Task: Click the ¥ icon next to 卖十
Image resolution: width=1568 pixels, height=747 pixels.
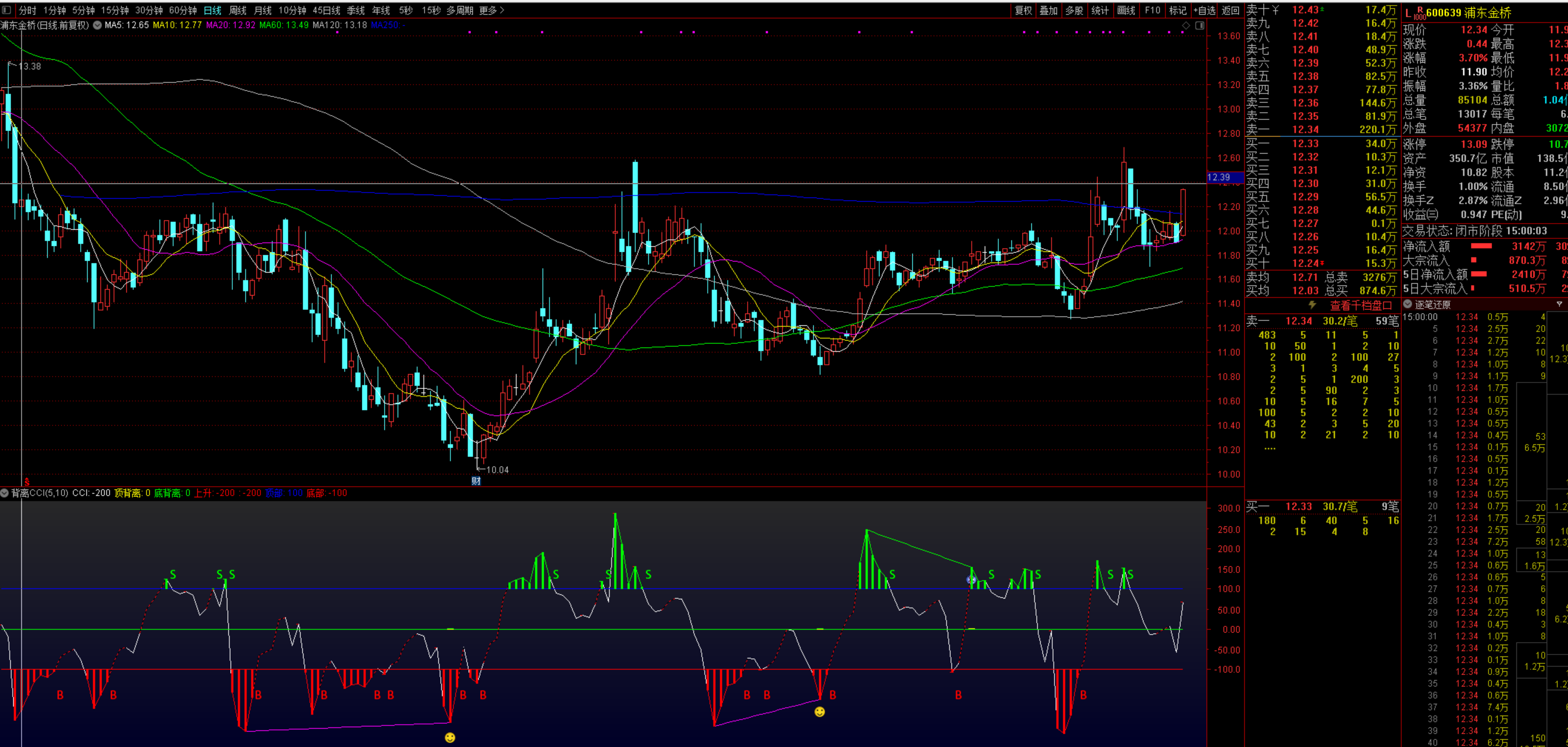Action: click(x=1275, y=10)
